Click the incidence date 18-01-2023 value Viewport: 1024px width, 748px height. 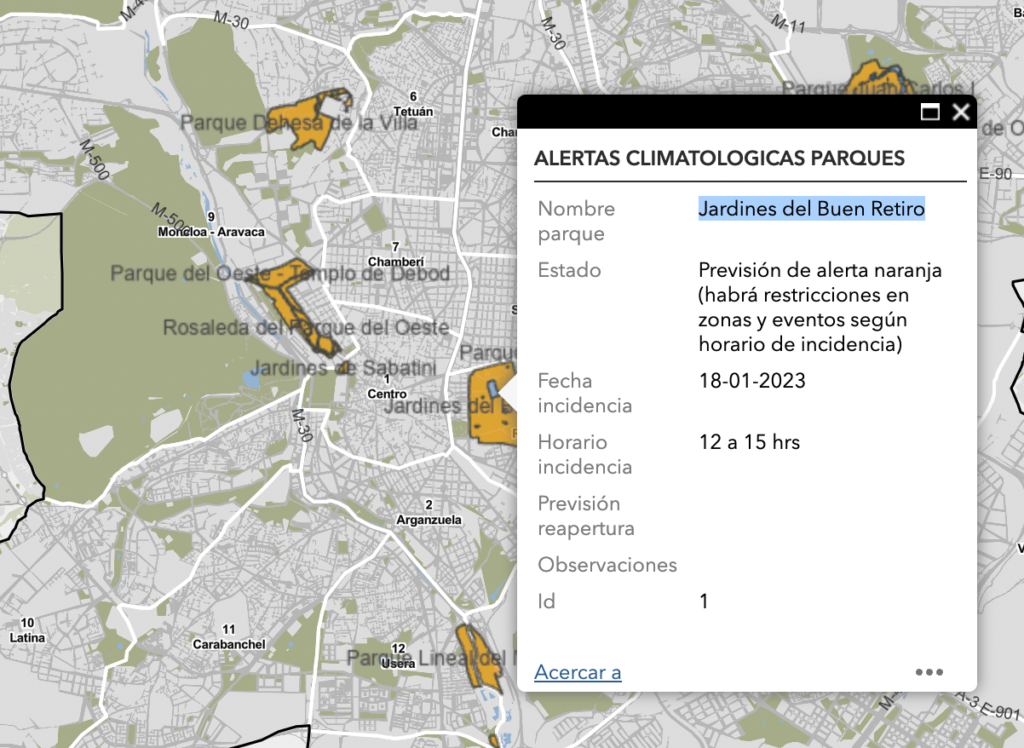pyautogui.click(x=751, y=381)
